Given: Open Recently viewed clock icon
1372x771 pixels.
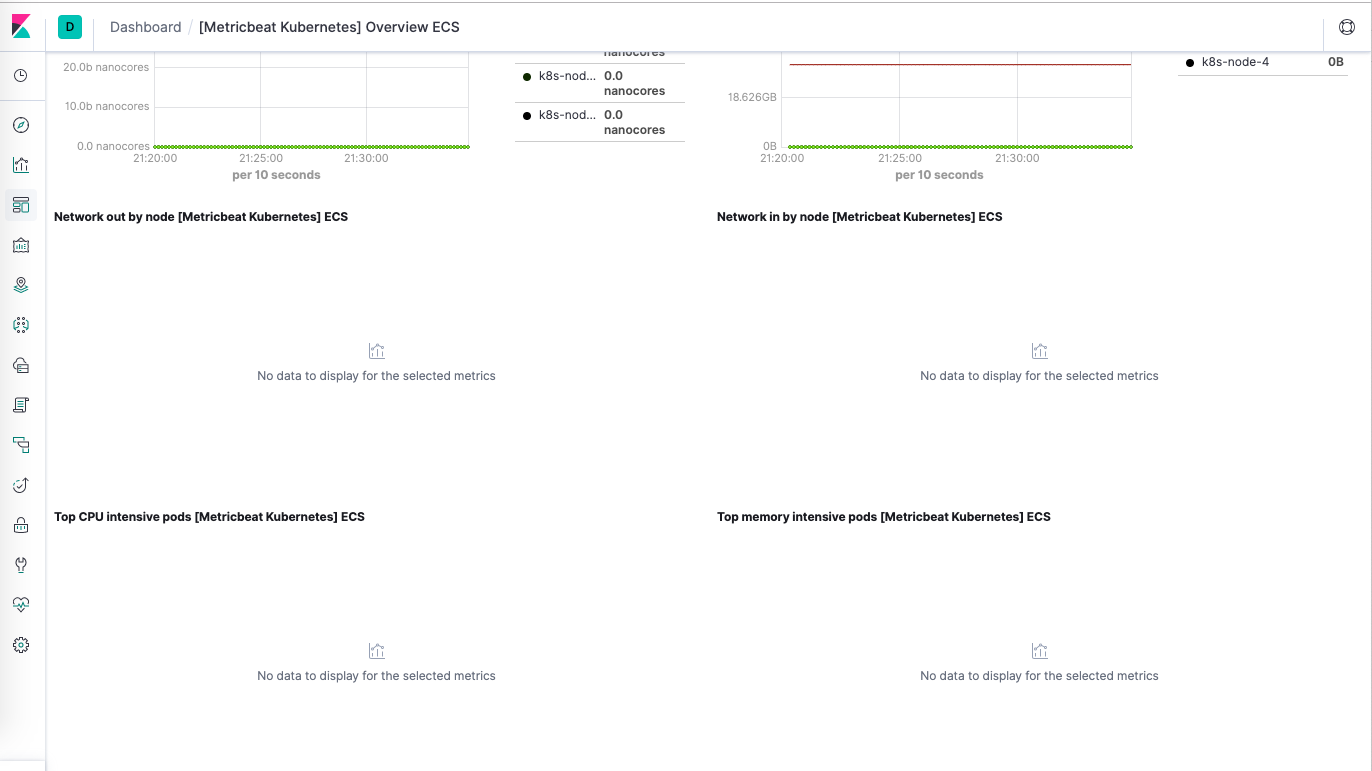Looking at the screenshot, I should (21, 75).
